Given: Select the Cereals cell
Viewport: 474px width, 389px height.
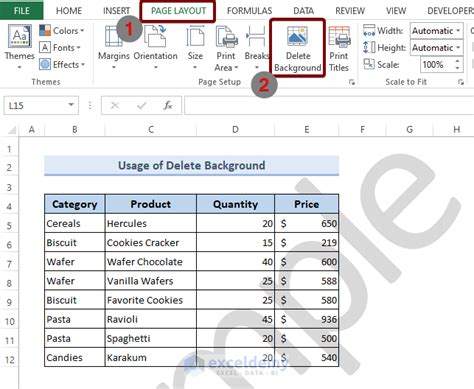Looking at the screenshot, I should pos(75,223).
